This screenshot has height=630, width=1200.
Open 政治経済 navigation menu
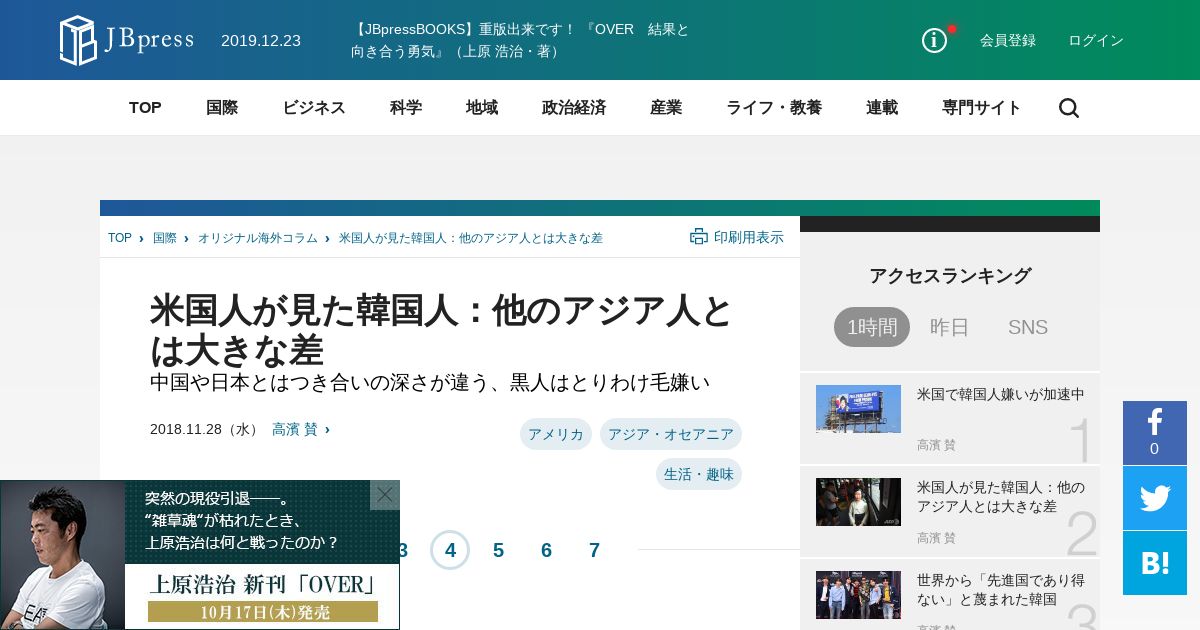574,108
